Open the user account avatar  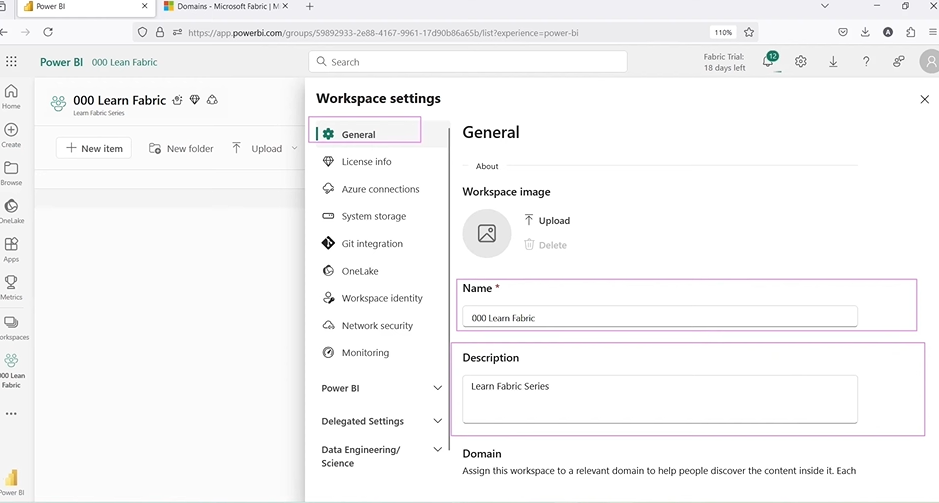click(930, 61)
